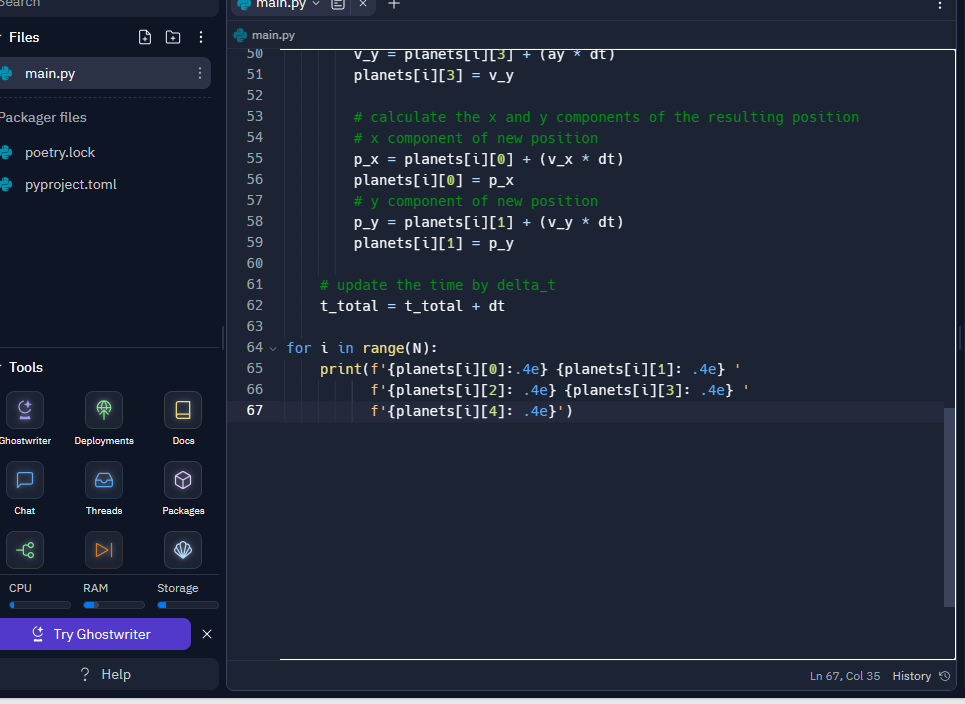This screenshot has width=965, height=704.
Task: Click the RAM usage meter
Action: pyautogui.click(x=113, y=604)
